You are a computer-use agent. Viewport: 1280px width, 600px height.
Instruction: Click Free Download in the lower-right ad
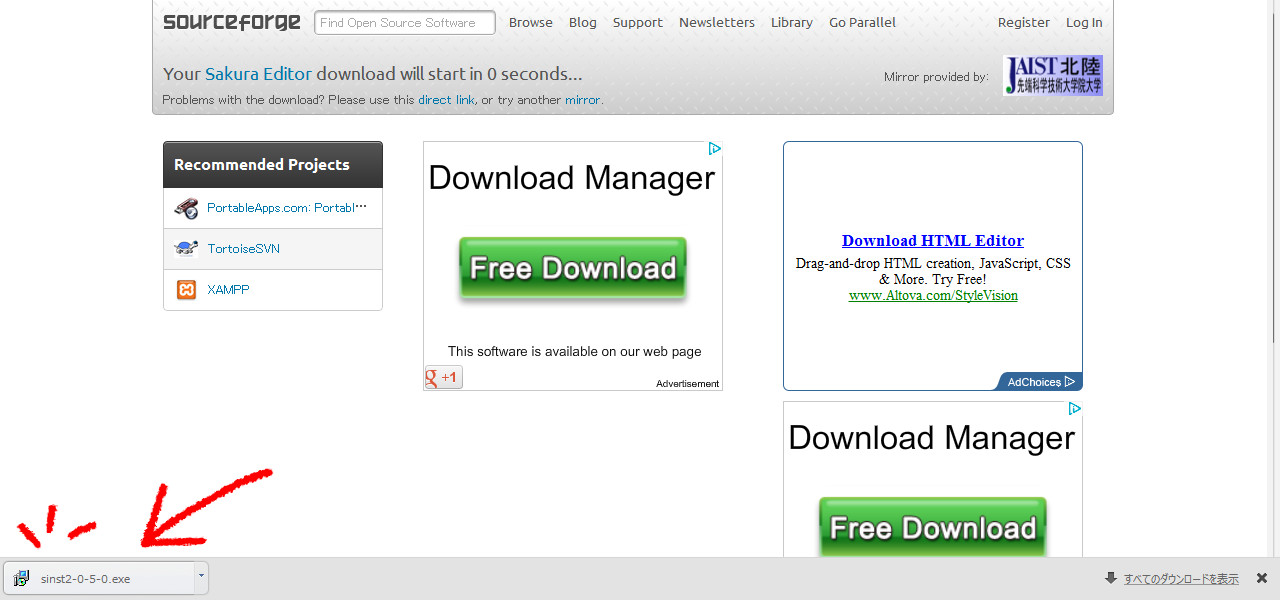(x=933, y=527)
